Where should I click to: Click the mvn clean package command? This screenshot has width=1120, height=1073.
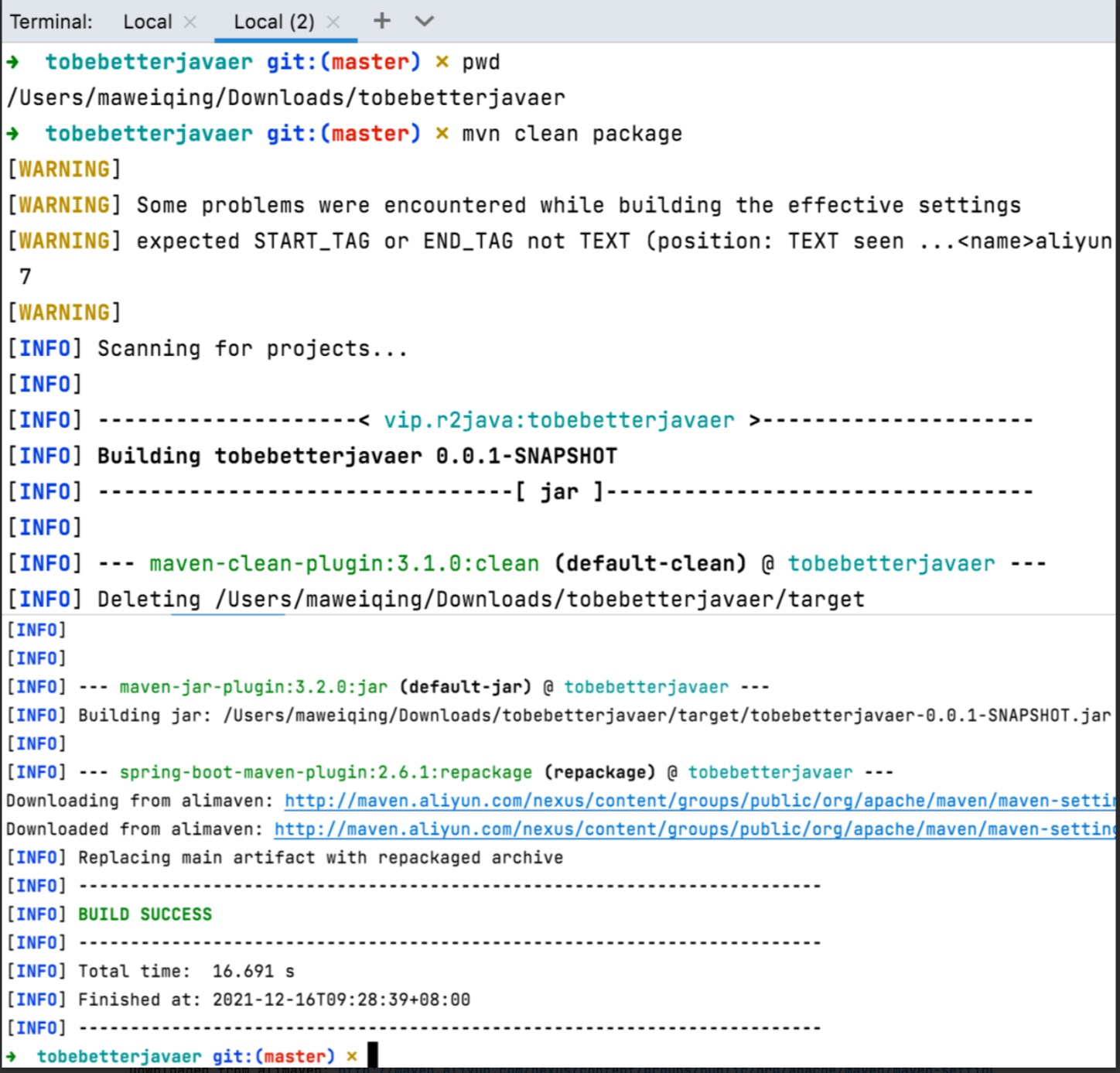coord(572,134)
